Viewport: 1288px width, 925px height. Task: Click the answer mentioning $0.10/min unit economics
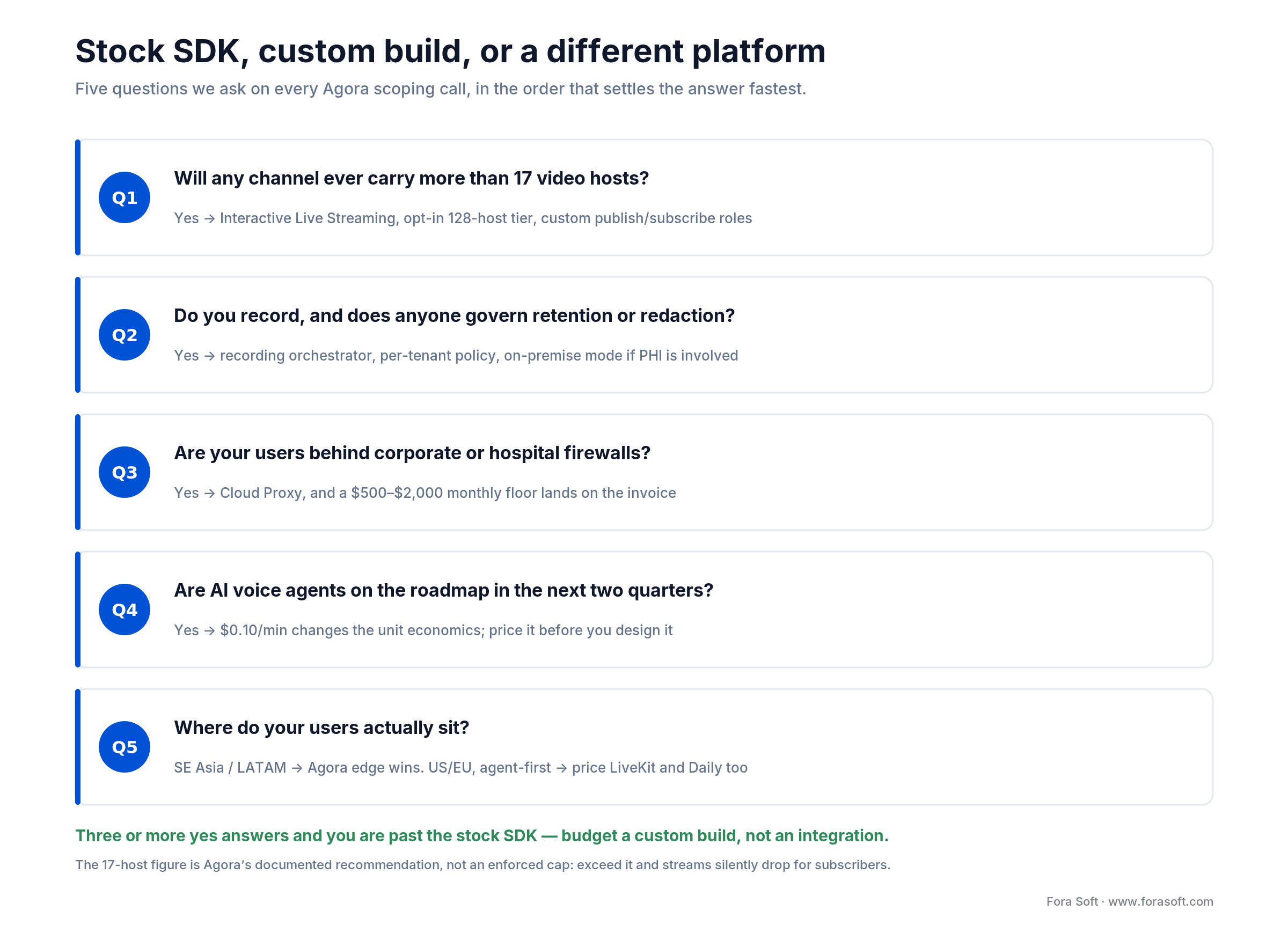423,630
